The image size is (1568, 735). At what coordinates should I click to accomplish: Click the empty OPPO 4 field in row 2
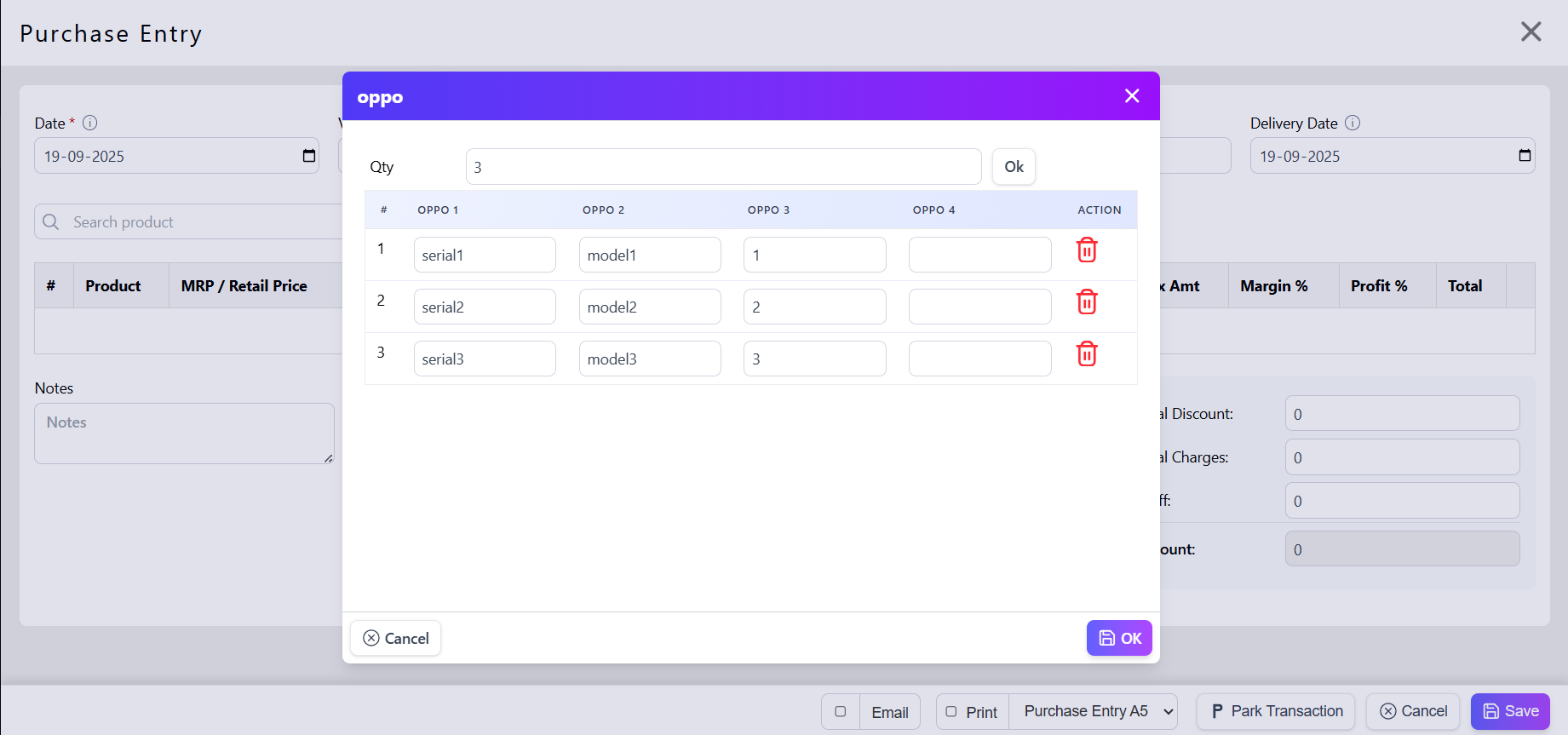[x=979, y=307]
